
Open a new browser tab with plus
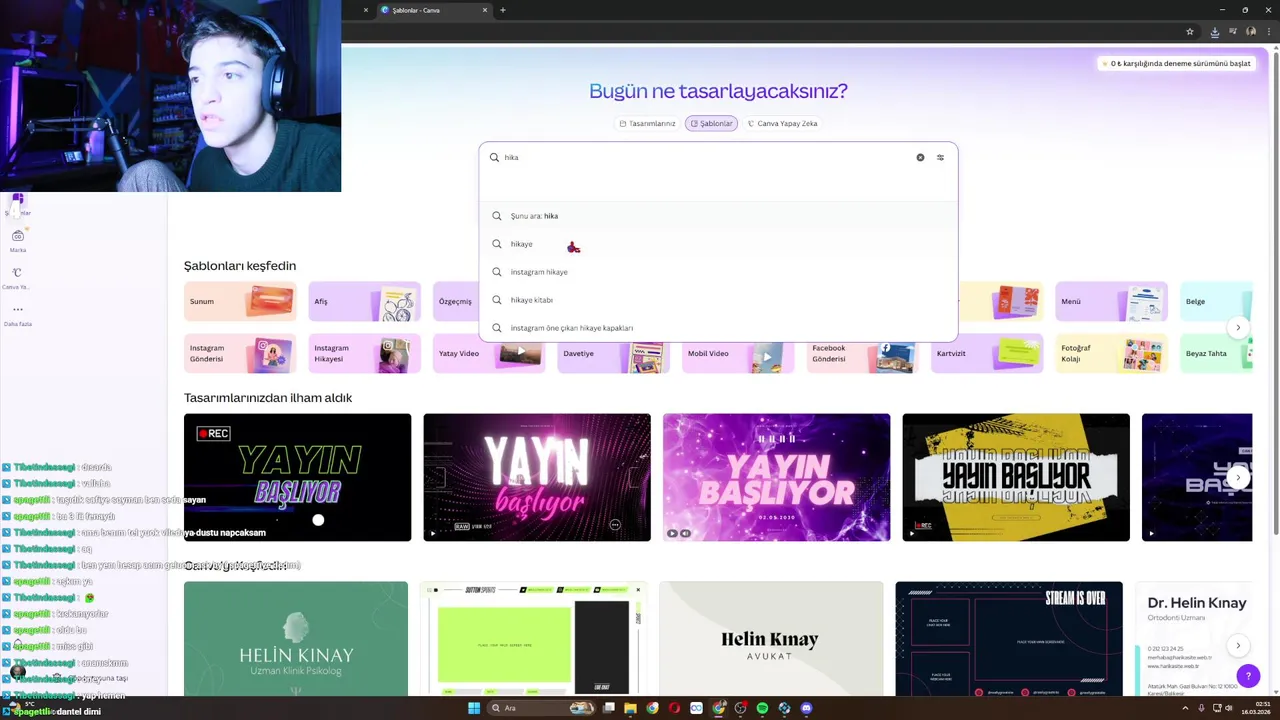click(502, 10)
